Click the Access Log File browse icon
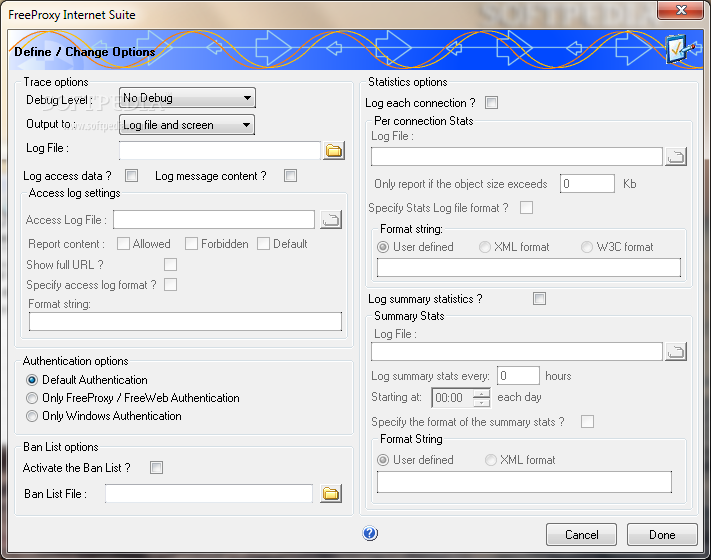This screenshot has height=560, width=711. pos(331,220)
